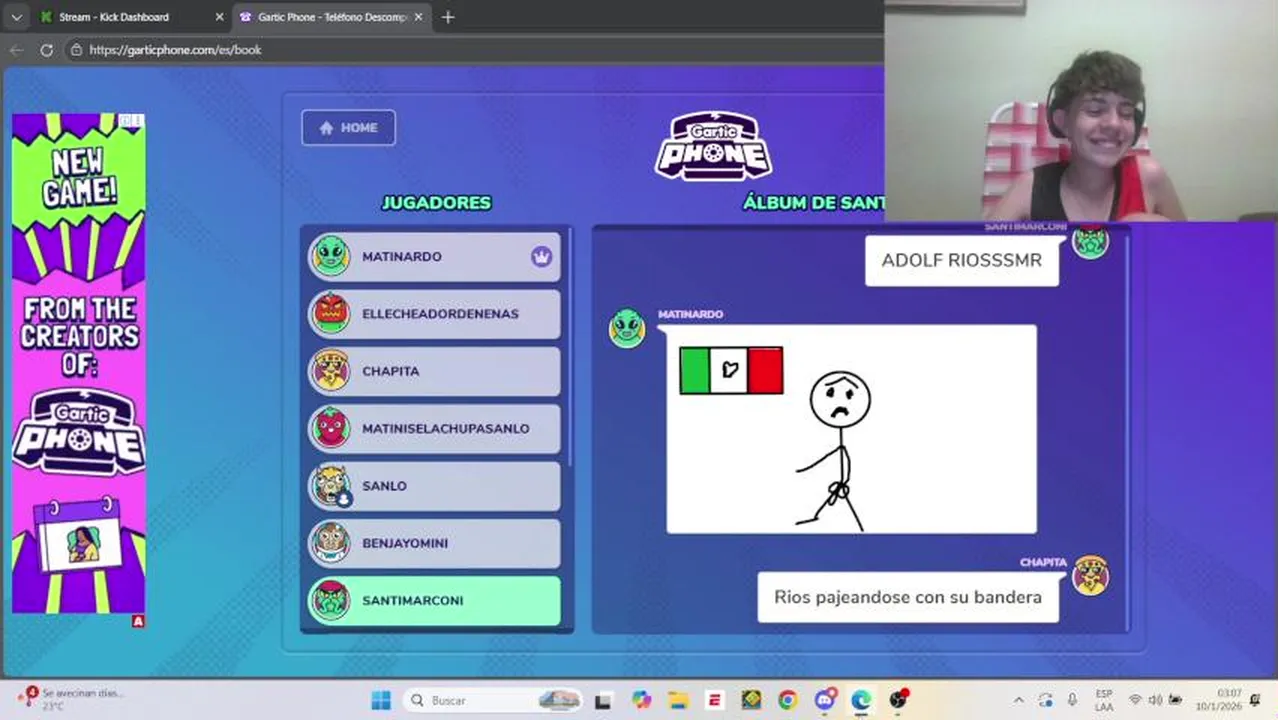Screen dimensions: 1278x720
Task: Click CHAPITA's avatar in the player list
Action: [330, 370]
